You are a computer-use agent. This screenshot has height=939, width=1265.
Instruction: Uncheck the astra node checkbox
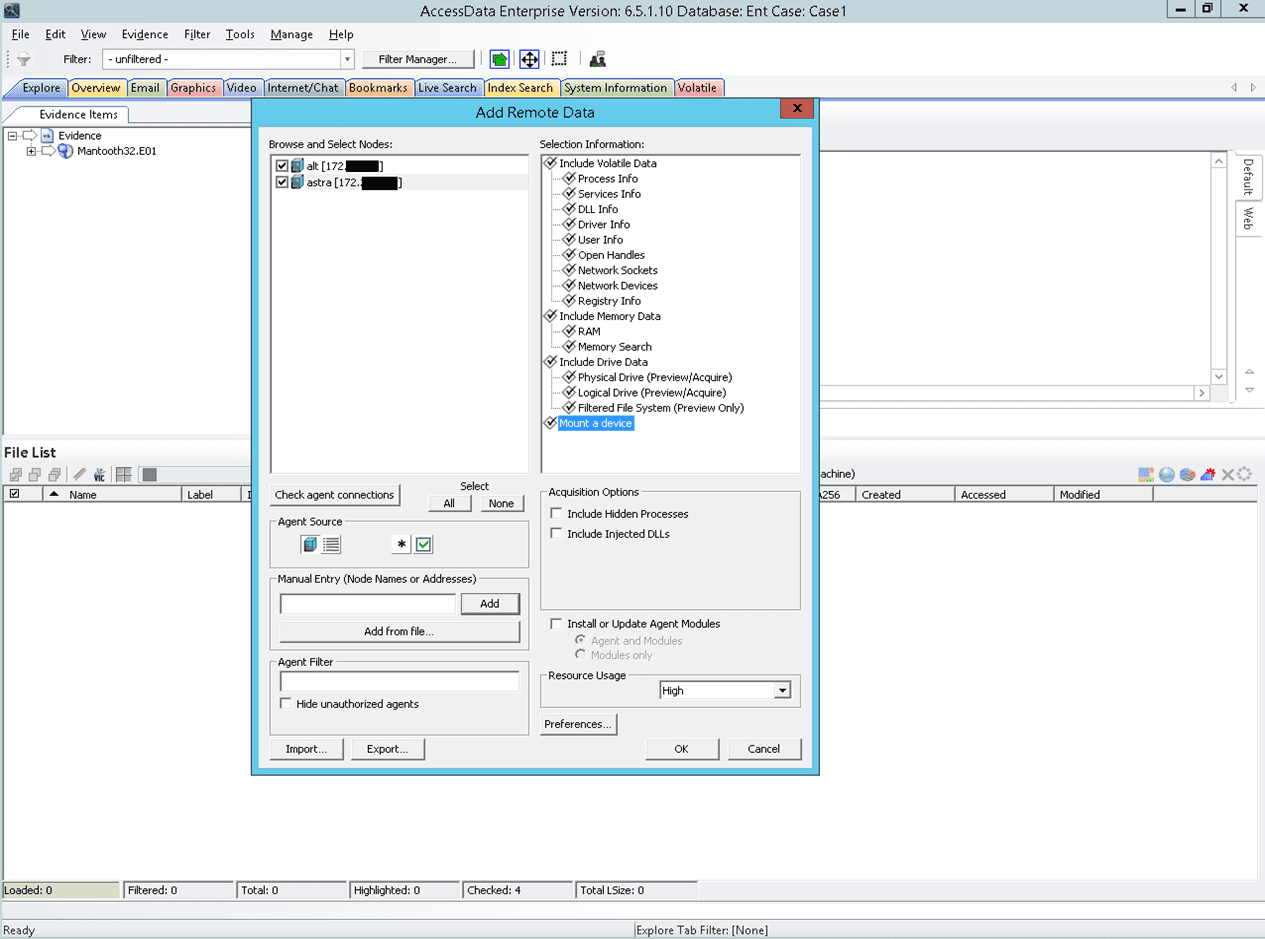pyautogui.click(x=282, y=182)
